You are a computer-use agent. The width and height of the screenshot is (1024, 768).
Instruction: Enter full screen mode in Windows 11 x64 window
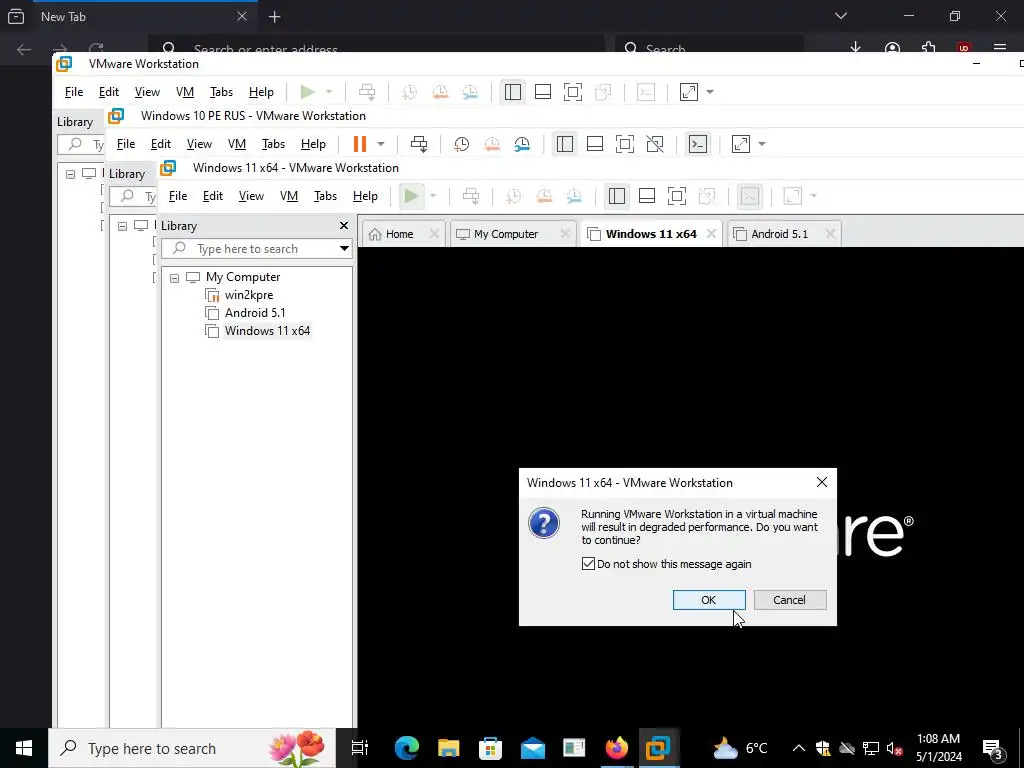point(677,196)
